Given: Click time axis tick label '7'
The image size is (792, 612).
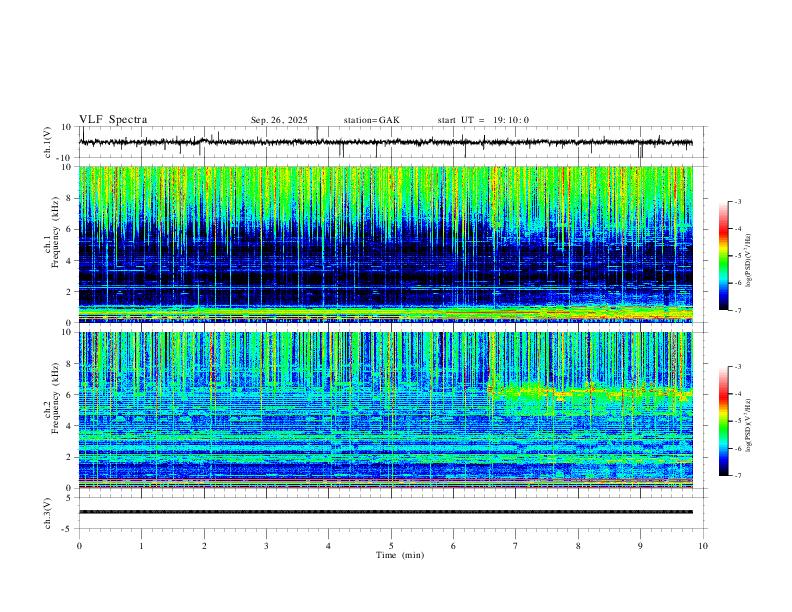Looking at the screenshot, I should (516, 546).
